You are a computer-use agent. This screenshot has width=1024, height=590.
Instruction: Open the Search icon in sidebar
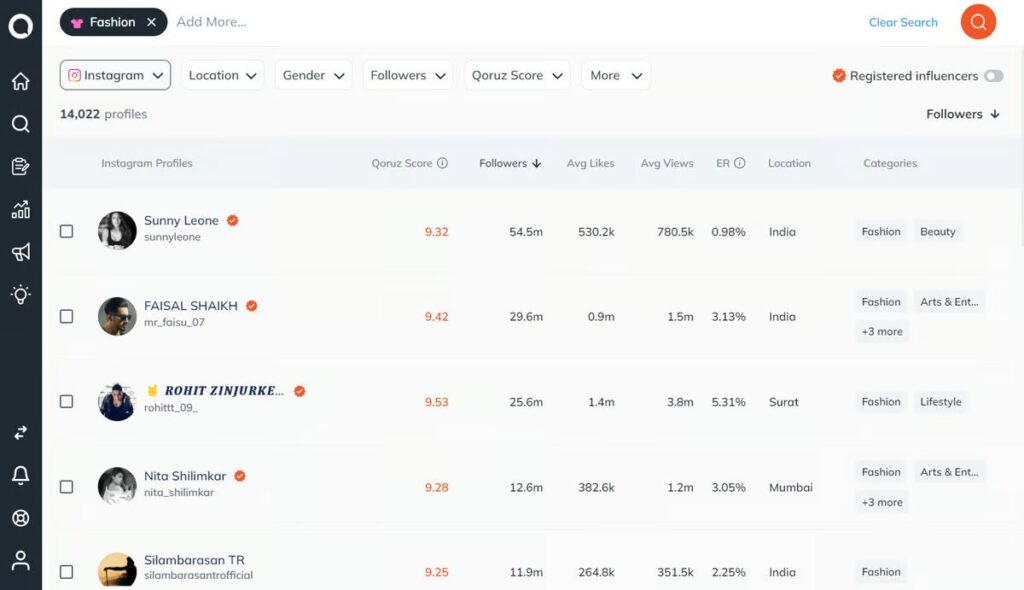pyautogui.click(x=20, y=123)
